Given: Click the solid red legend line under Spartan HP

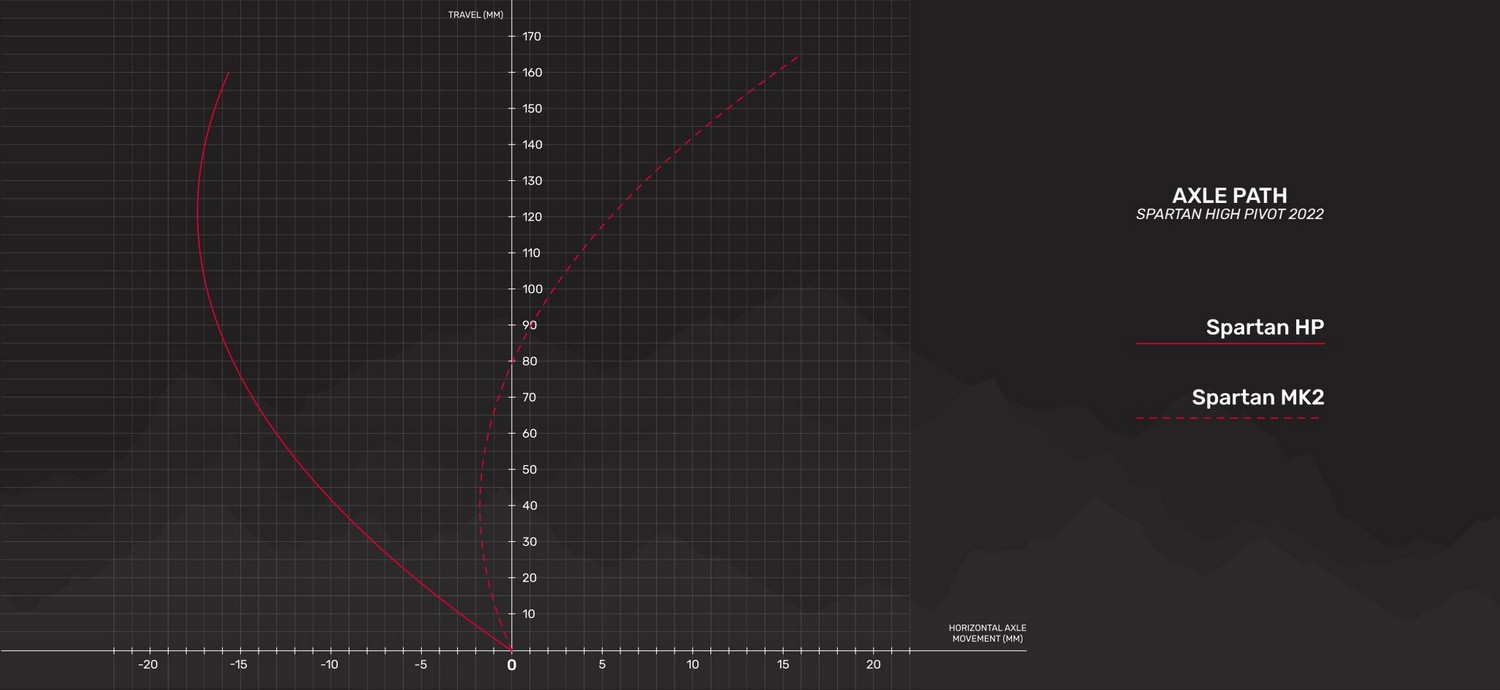Looking at the screenshot, I should click(x=1230, y=343).
